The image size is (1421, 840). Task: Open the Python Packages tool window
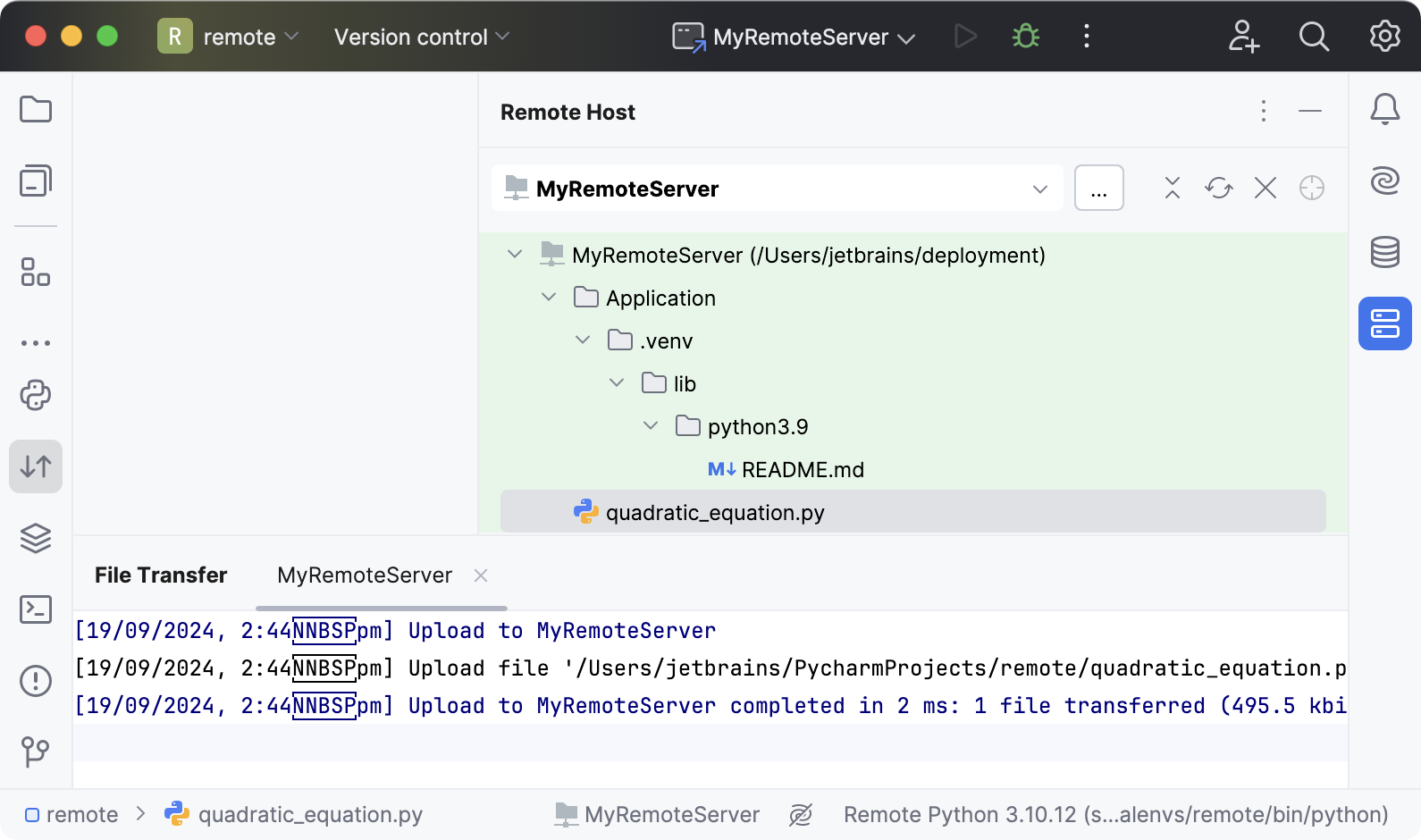click(36, 538)
